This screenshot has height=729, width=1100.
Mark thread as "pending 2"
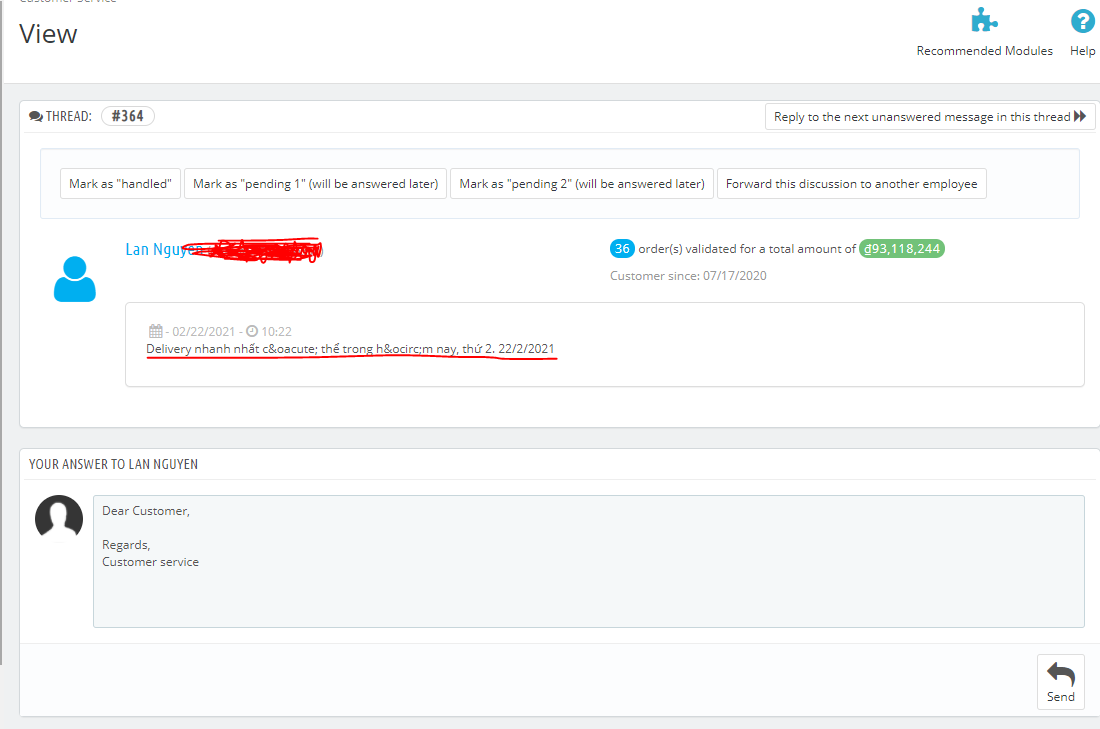[x=582, y=184]
